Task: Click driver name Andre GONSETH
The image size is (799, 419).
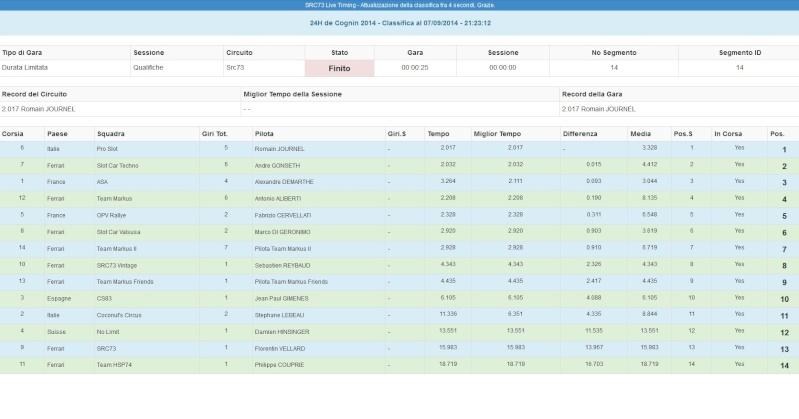Action: pos(277,166)
